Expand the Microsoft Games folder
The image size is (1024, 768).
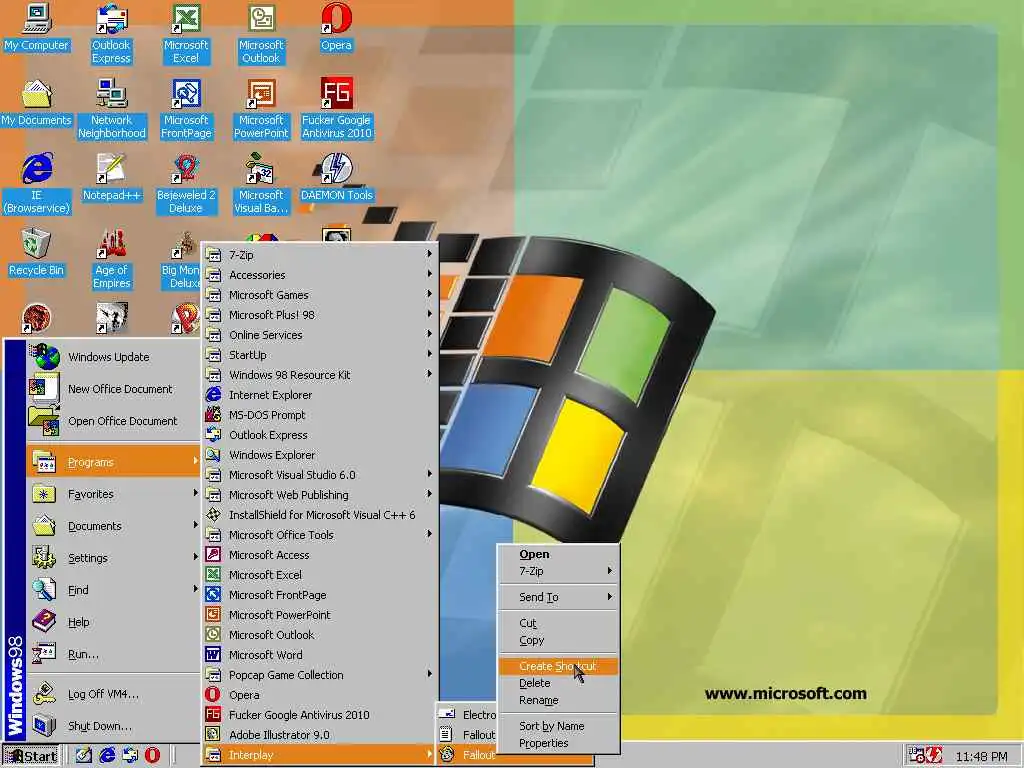pyautogui.click(x=319, y=295)
